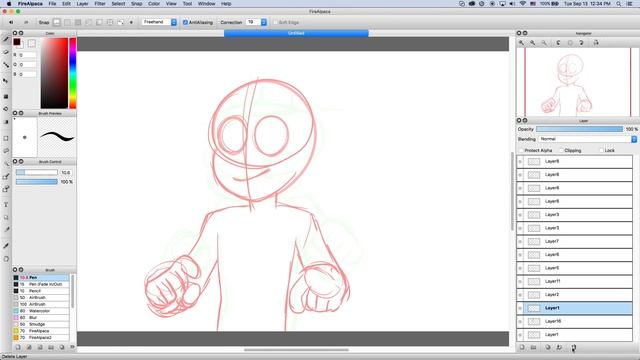Select the Watercolor brush

(x=41, y=311)
